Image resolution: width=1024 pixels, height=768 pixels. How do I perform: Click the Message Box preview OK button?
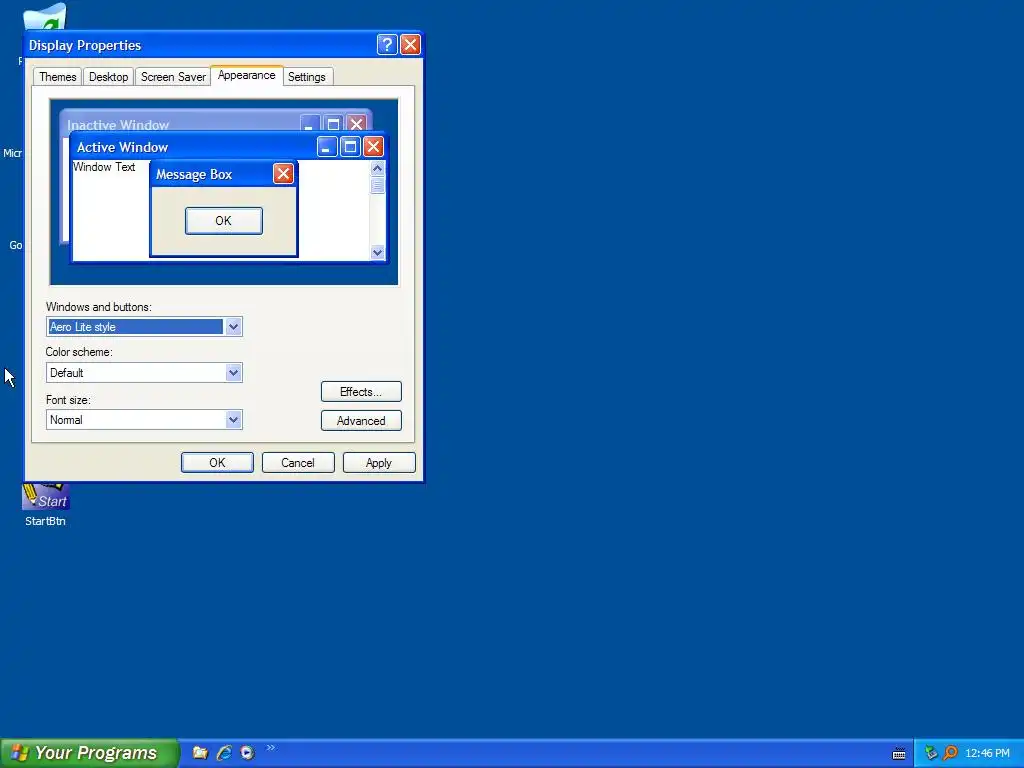coord(223,221)
